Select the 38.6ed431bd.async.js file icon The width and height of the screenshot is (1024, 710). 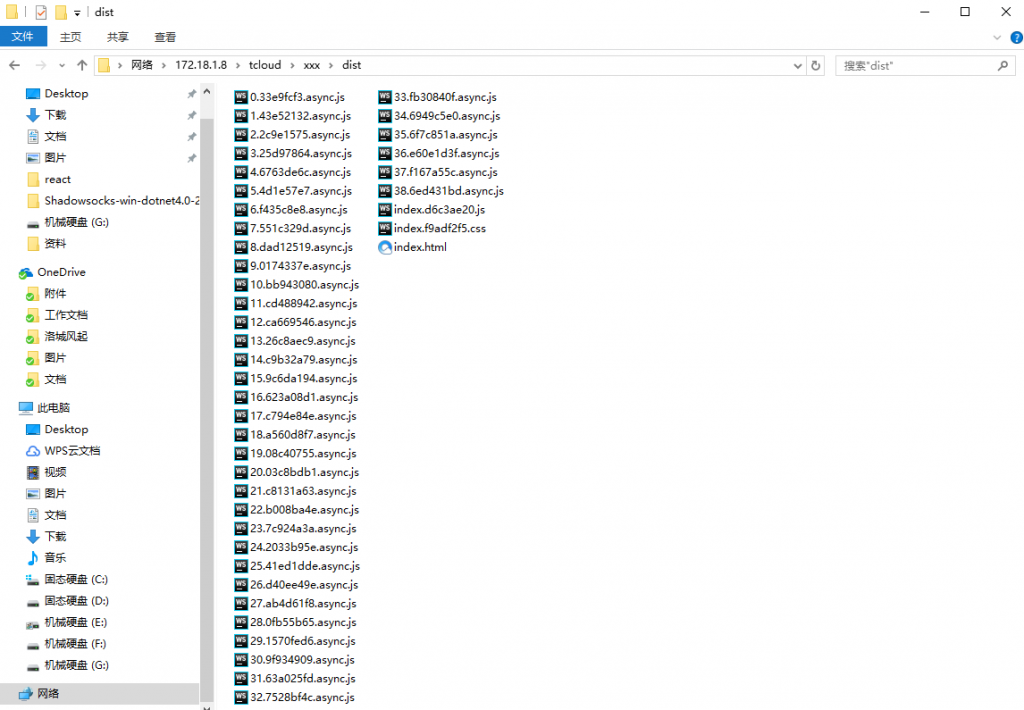pos(385,191)
